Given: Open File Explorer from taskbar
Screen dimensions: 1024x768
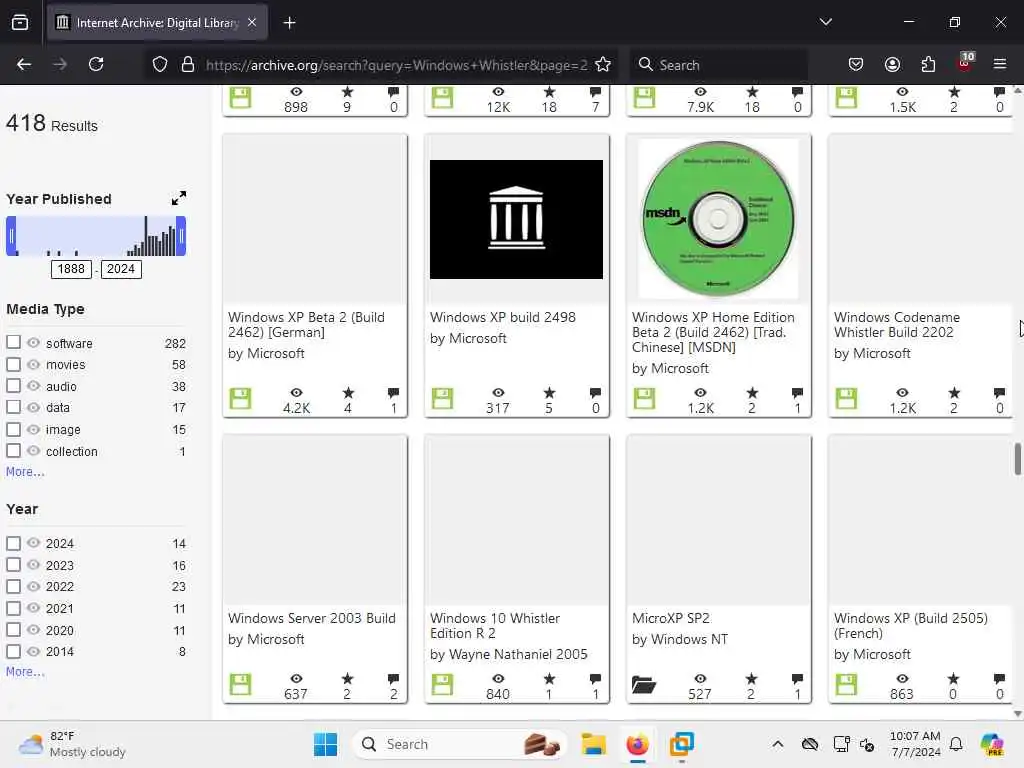Looking at the screenshot, I should (x=594, y=744).
